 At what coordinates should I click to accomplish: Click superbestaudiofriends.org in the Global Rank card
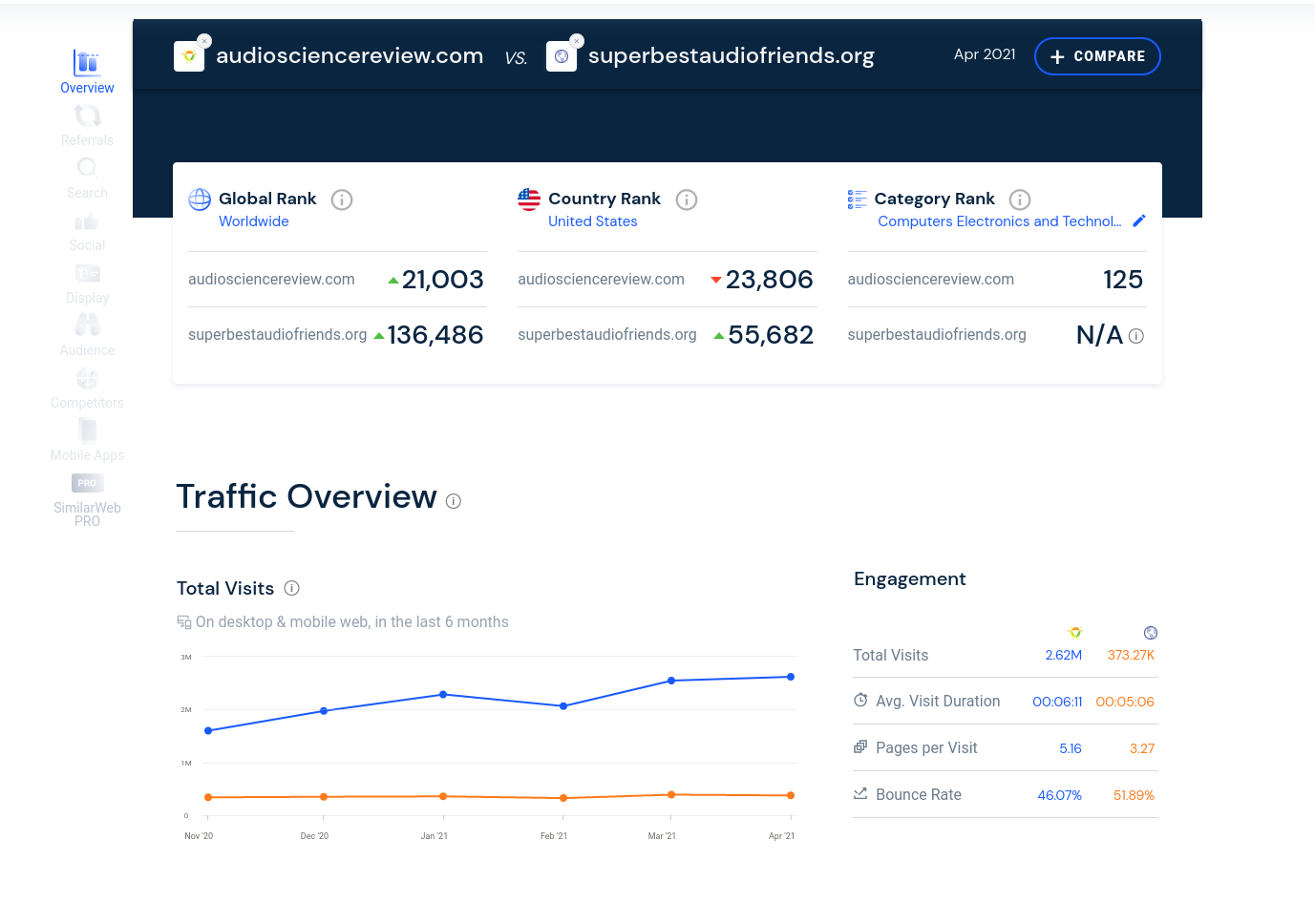click(x=278, y=335)
